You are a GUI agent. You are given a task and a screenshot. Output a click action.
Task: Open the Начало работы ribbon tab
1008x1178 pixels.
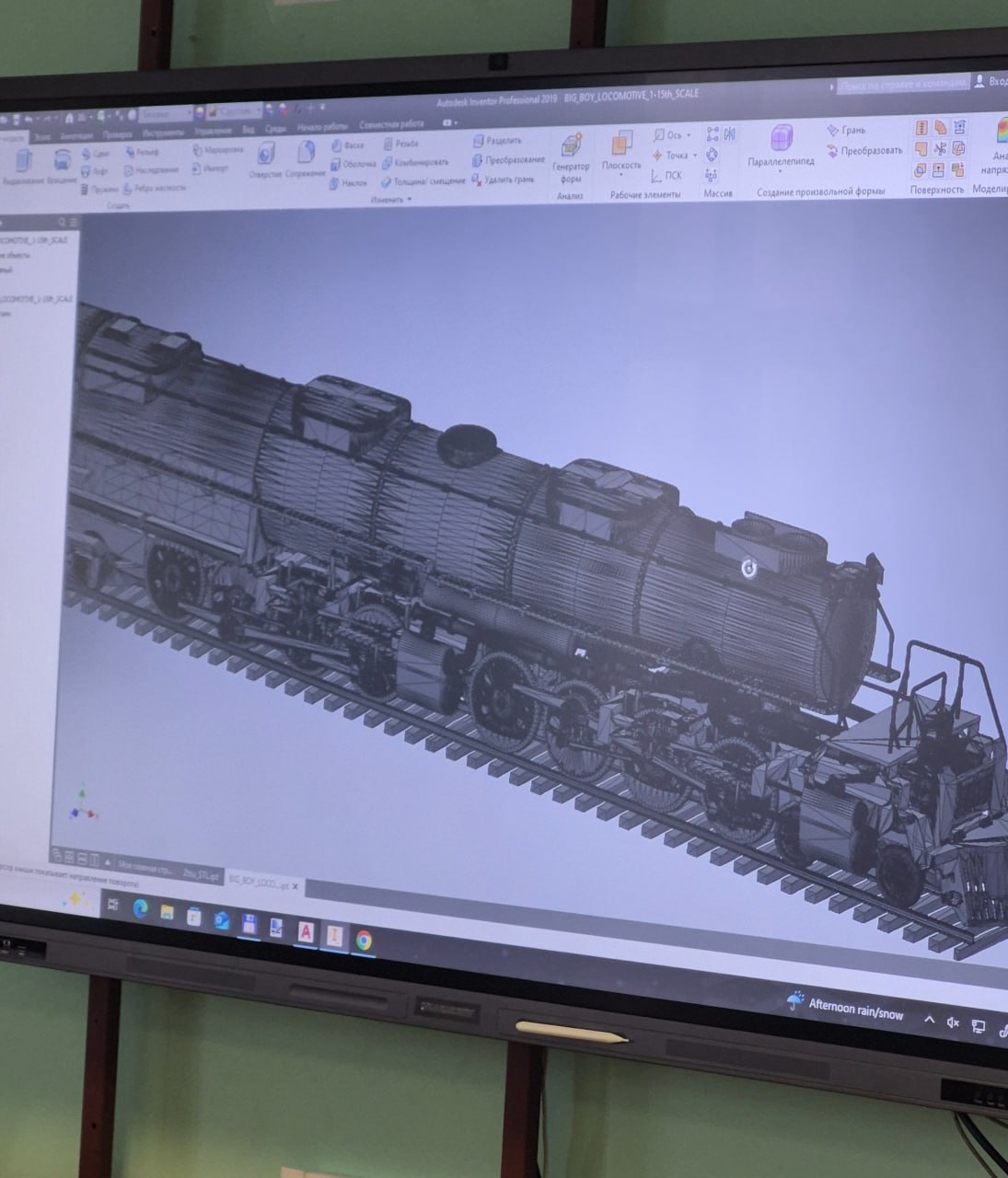coord(322,126)
